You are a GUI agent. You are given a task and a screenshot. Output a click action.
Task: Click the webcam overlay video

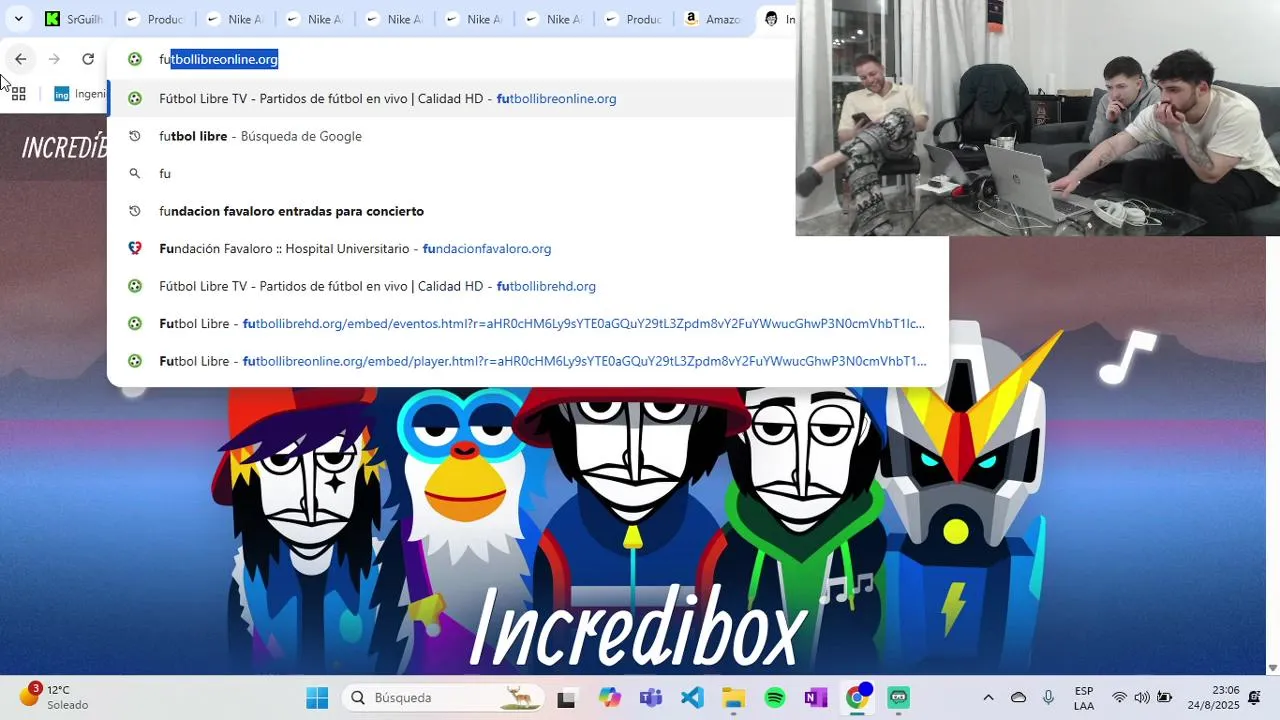click(1037, 118)
